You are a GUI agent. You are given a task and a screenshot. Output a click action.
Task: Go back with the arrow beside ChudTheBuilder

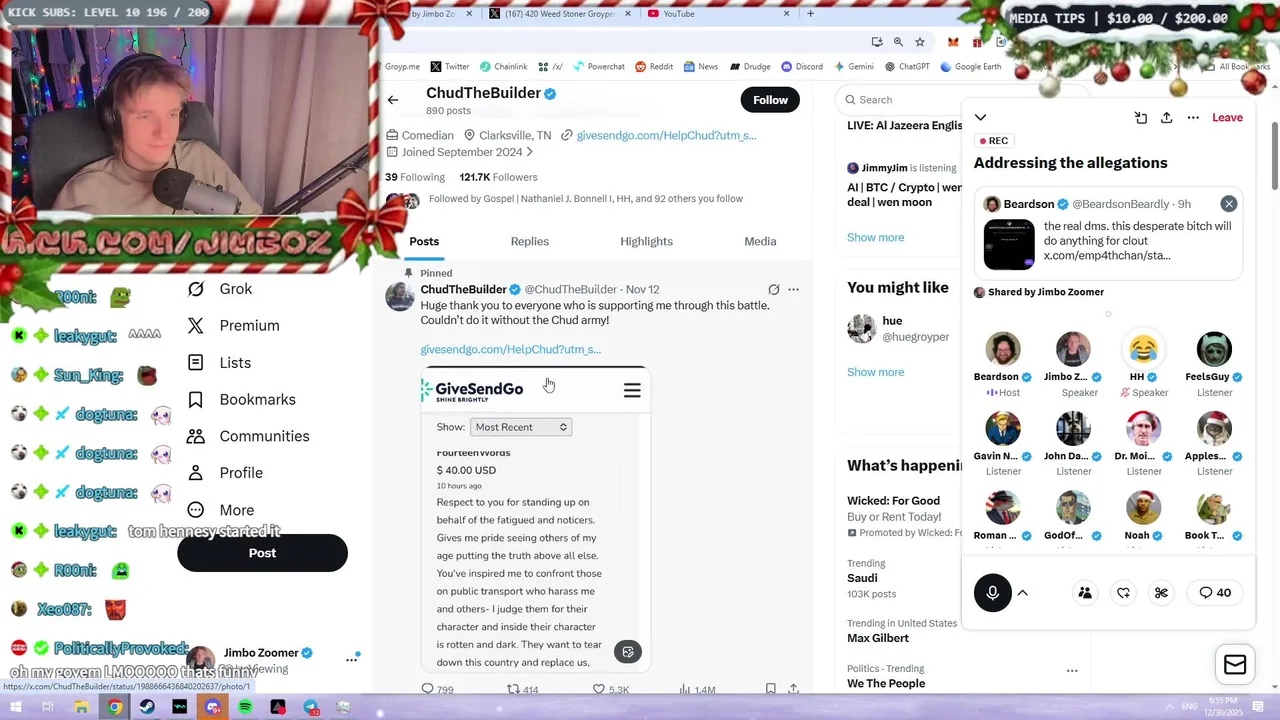pyautogui.click(x=393, y=100)
